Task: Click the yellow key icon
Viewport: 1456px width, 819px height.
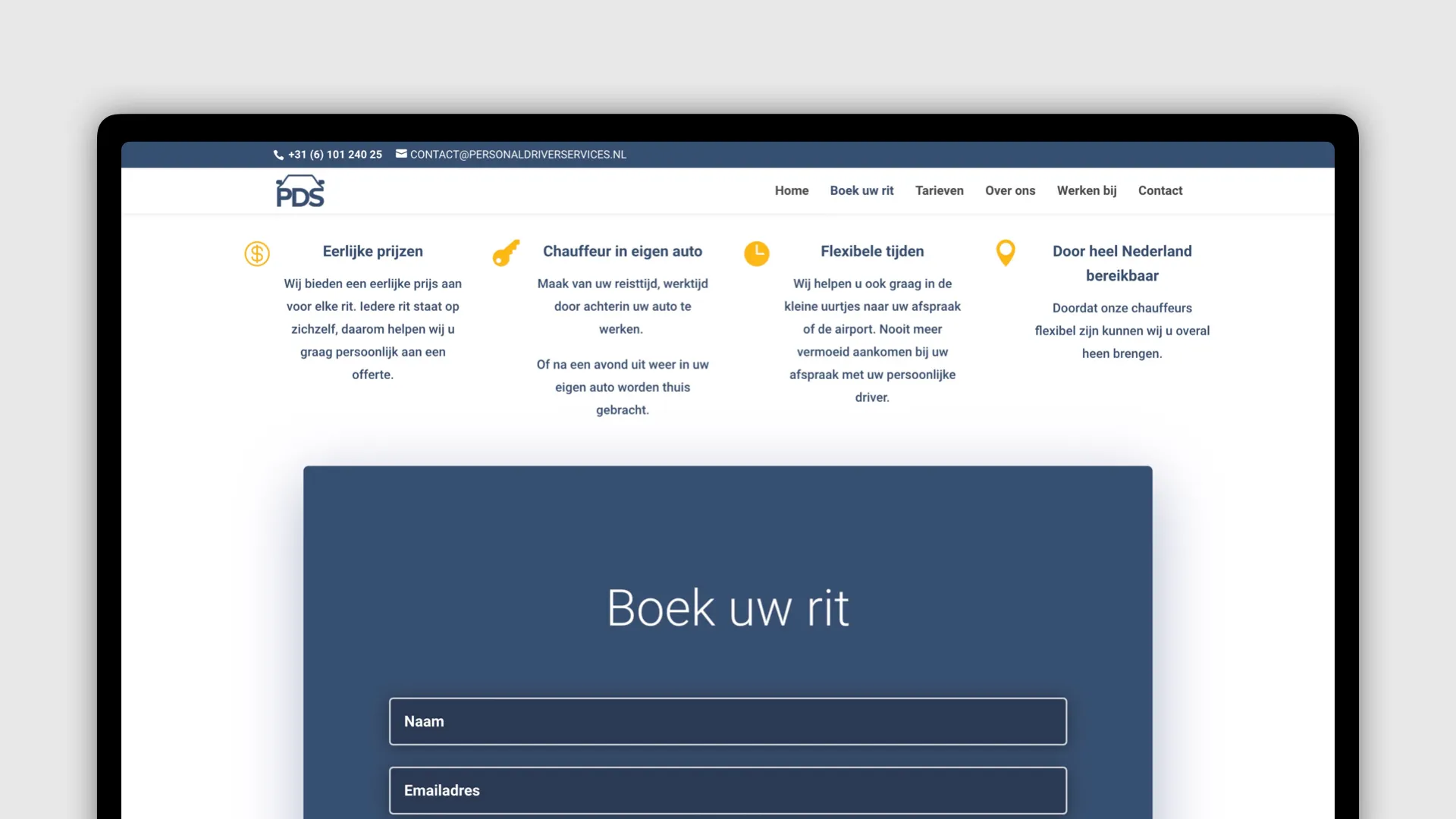Action: point(506,253)
